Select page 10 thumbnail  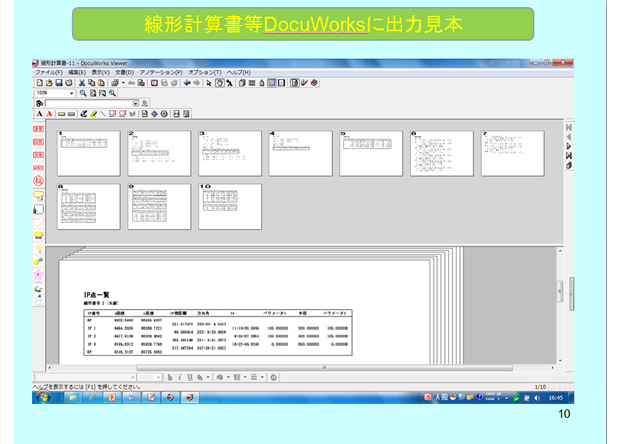[230, 206]
